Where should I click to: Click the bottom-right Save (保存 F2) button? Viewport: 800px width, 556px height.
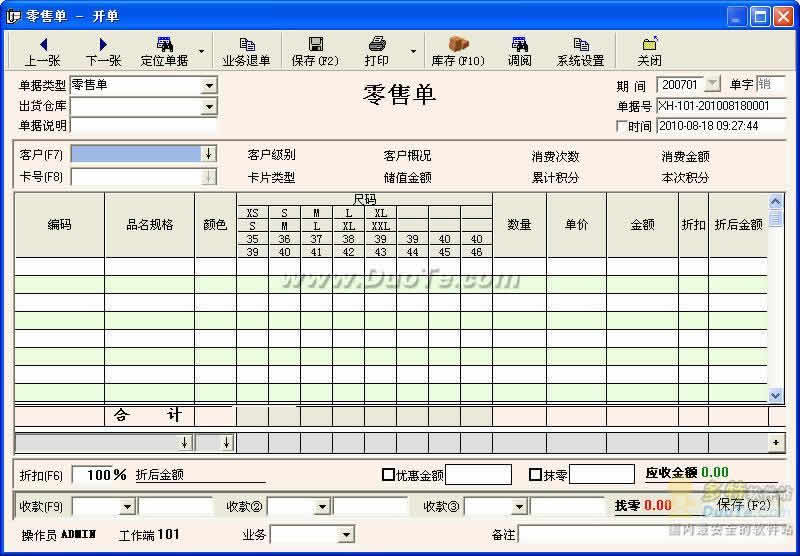tap(745, 505)
